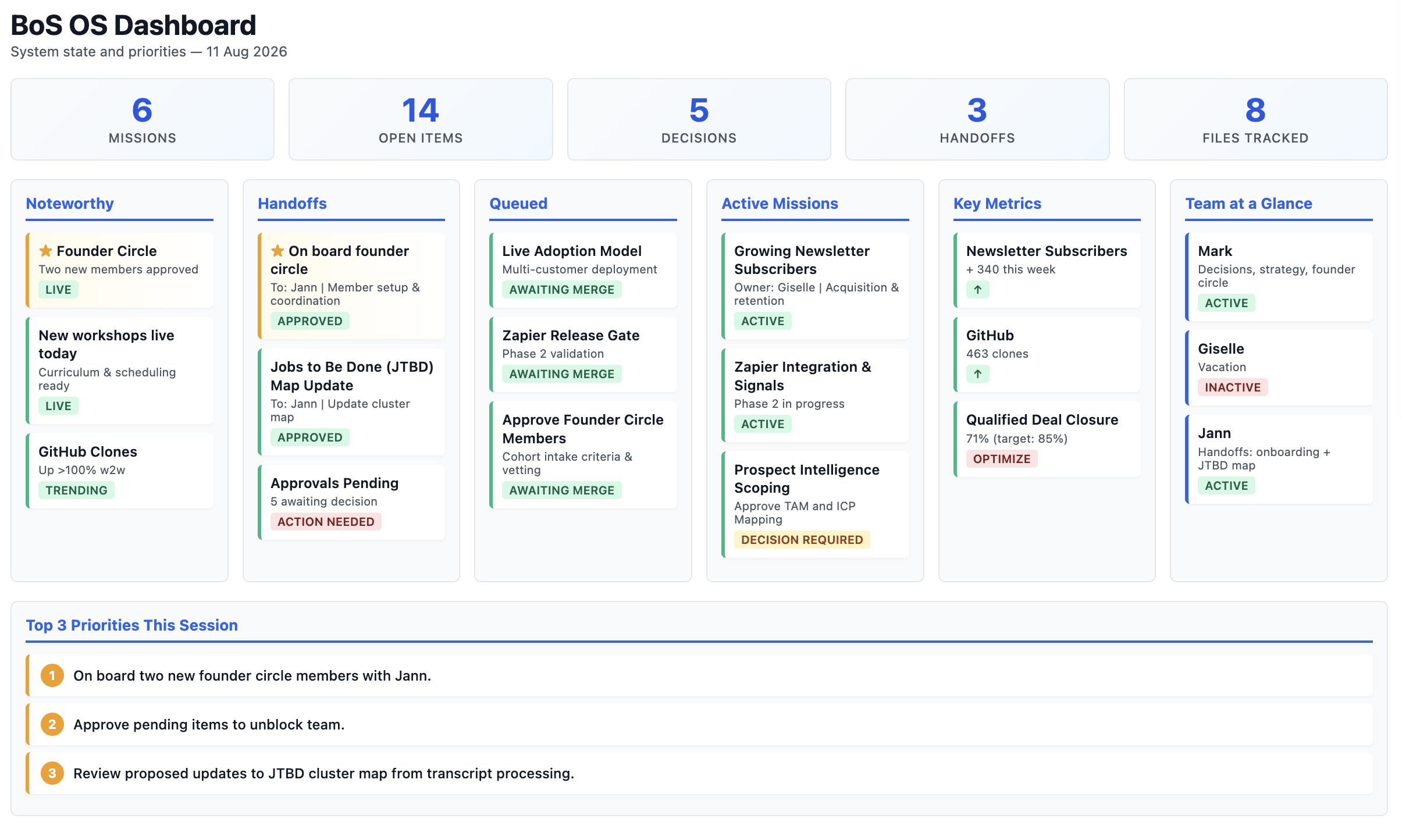Click the up arrow under Newsletter Subscribers
1402x840 pixels.
(977, 289)
